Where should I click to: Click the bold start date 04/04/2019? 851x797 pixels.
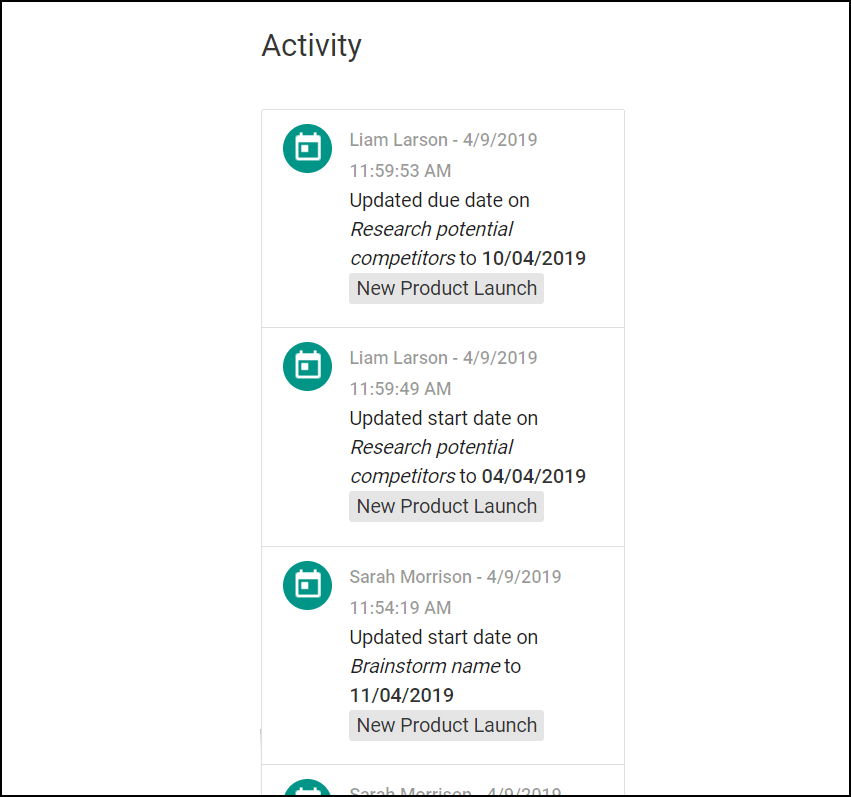point(534,476)
